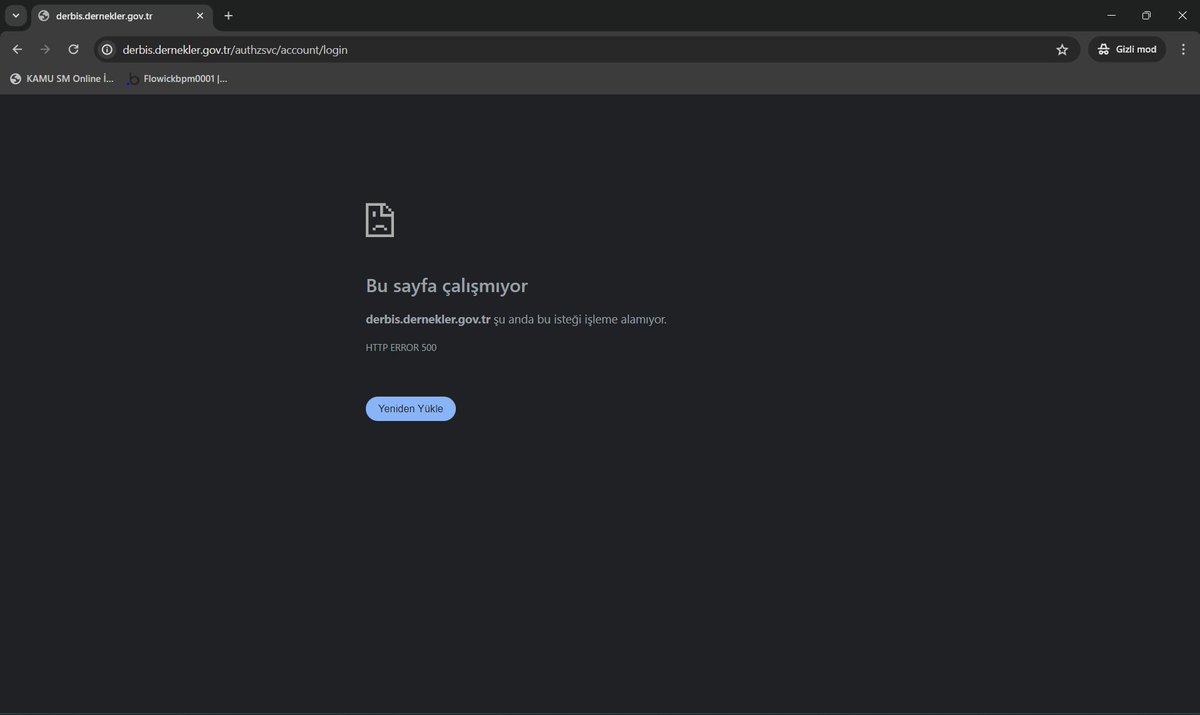Open a new tab with plus button
The image size is (1200, 715).
[228, 16]
